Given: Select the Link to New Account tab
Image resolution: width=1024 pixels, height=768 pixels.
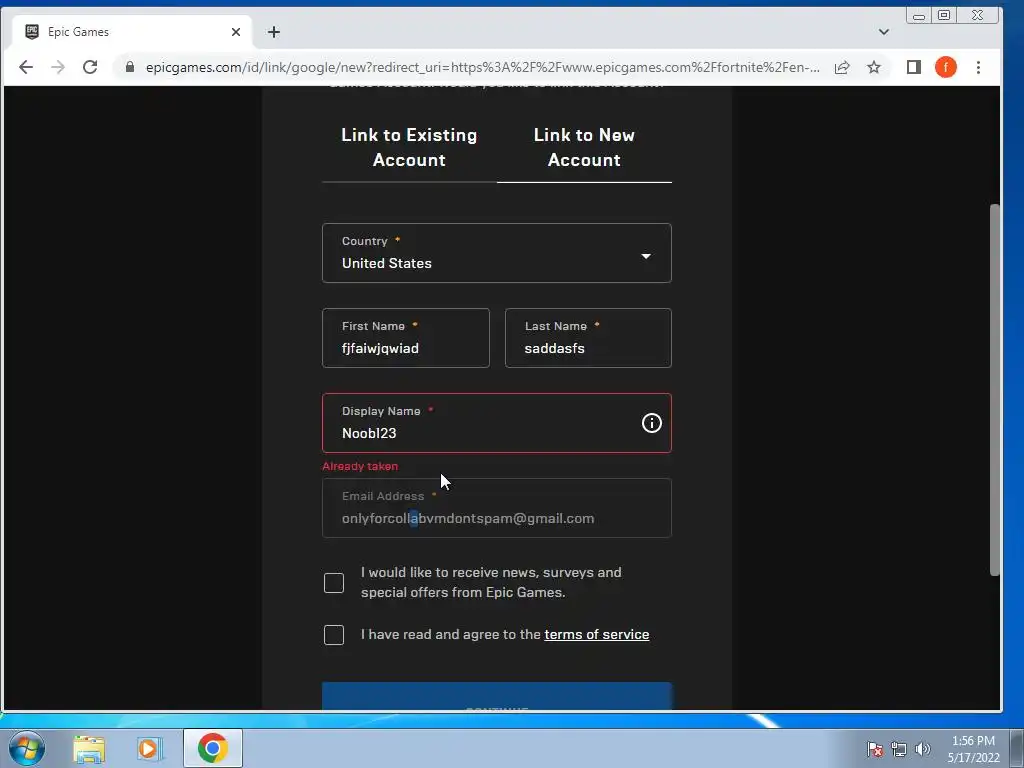Looking at the screenshot, I should (584, 148).
